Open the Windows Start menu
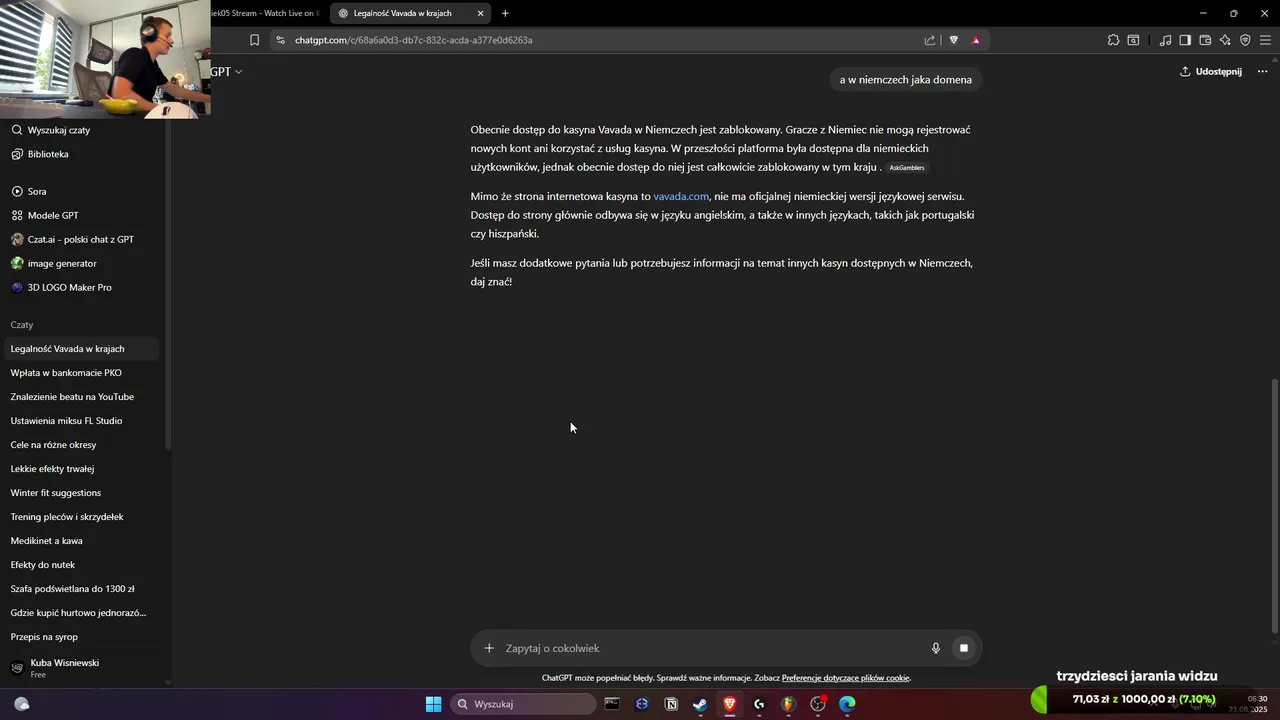 click(433, 704)
